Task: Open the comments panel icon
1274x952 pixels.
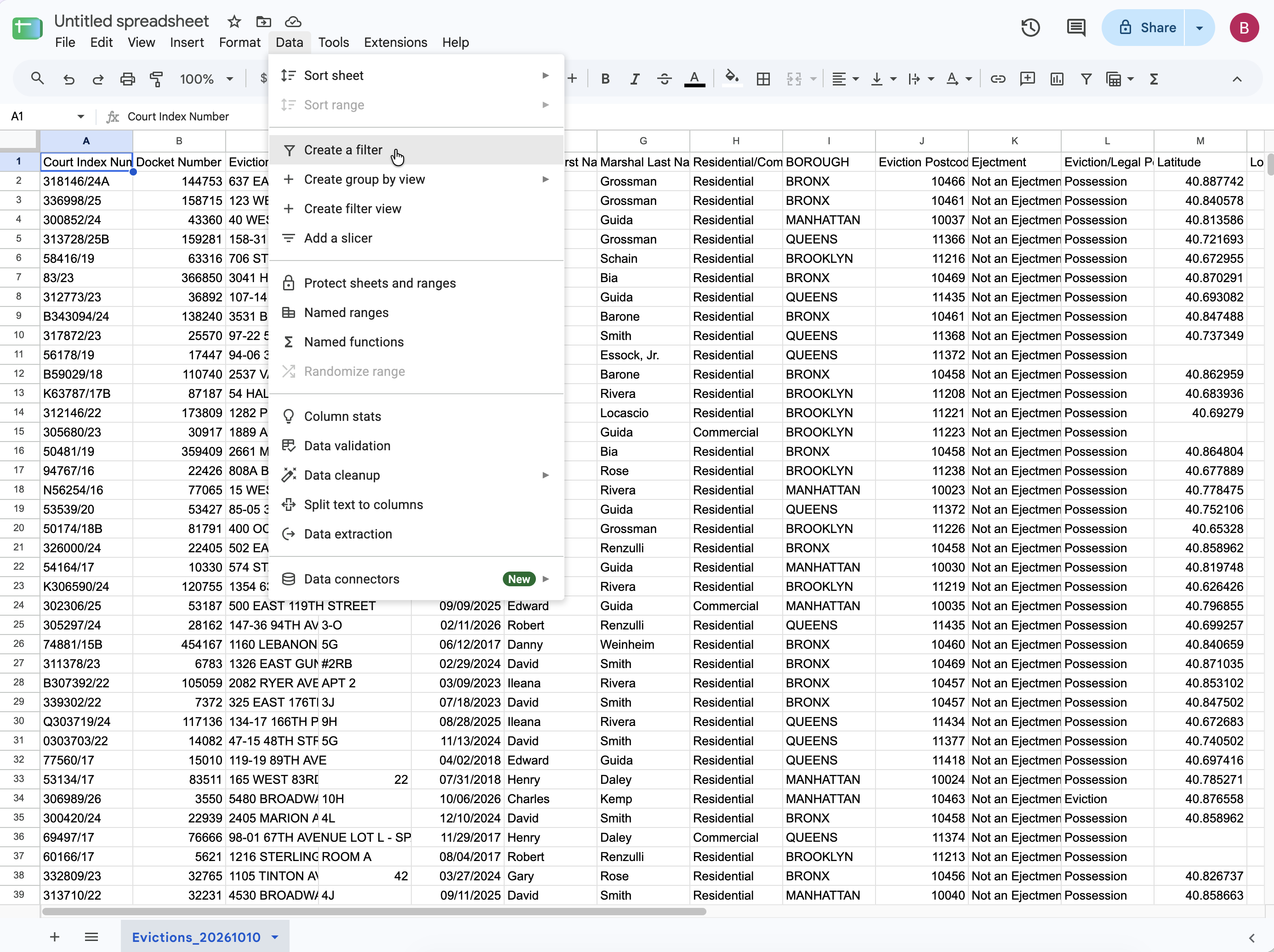Action: 1076,28
